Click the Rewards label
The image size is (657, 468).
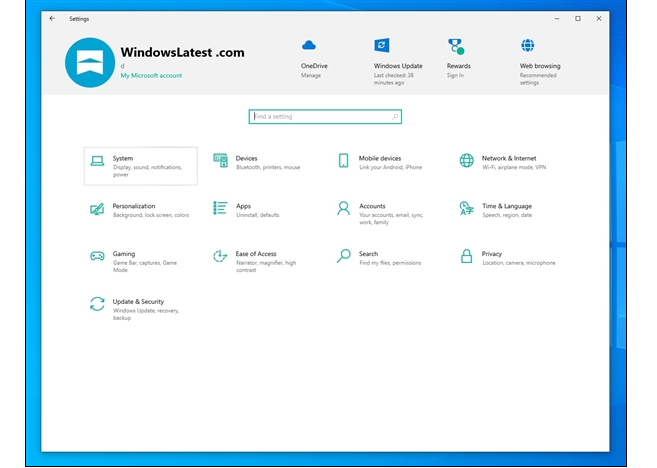[458, 66]
